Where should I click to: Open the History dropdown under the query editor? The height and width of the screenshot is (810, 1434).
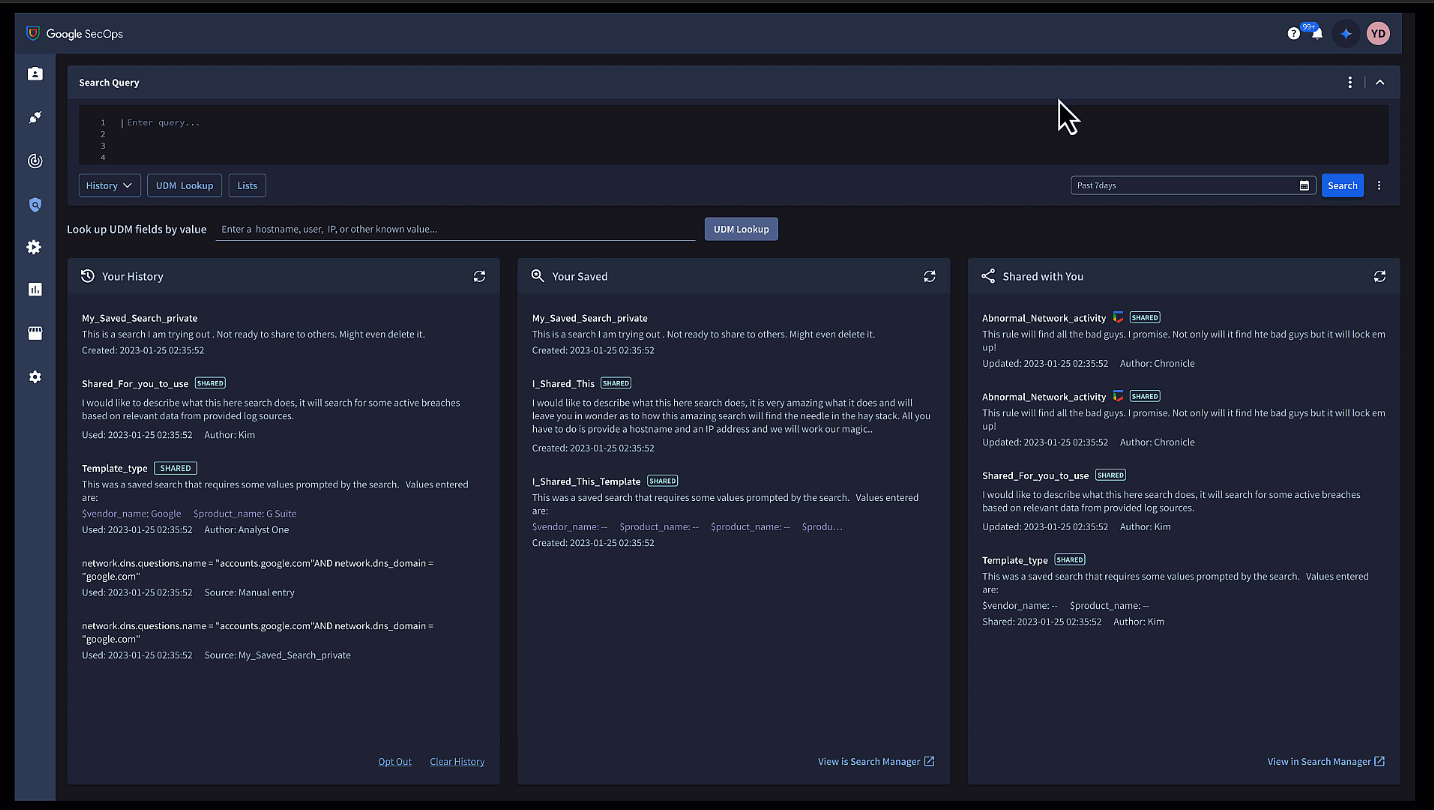[x=108, y=185]
